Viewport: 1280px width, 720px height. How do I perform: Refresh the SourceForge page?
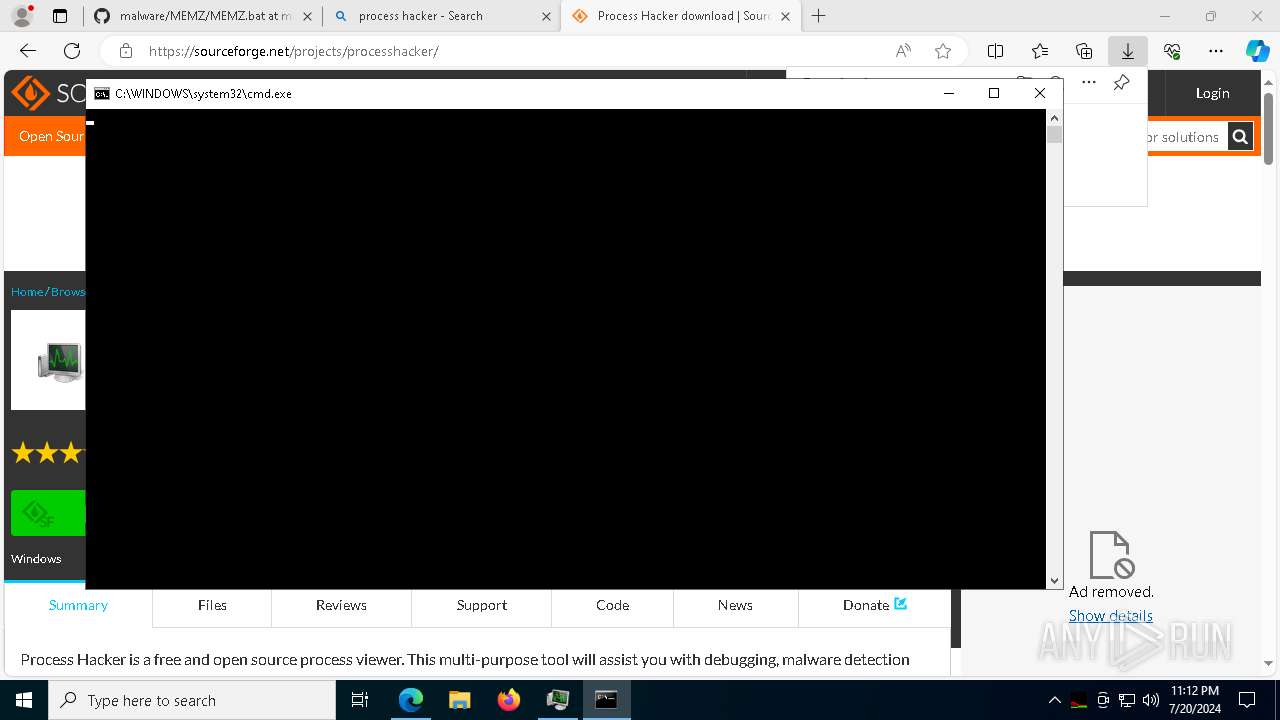tap(72, 51)
